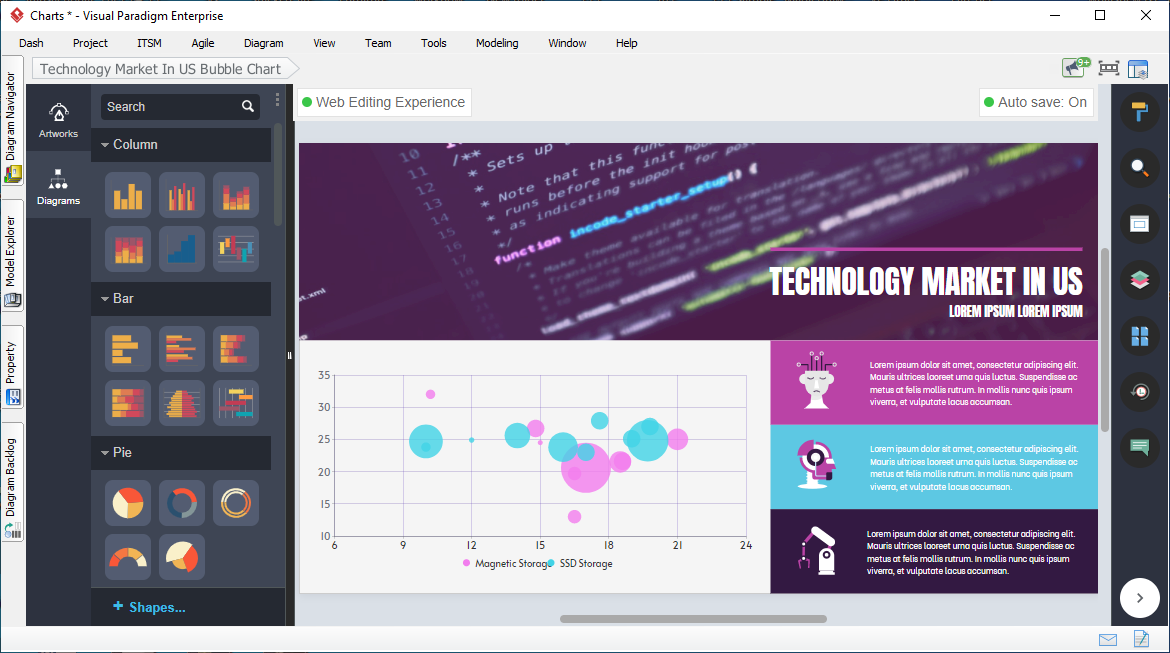Open the comments chat icon
Image resolution: width=1170 pixels, height=653 pixels.
click(1139, 448)
